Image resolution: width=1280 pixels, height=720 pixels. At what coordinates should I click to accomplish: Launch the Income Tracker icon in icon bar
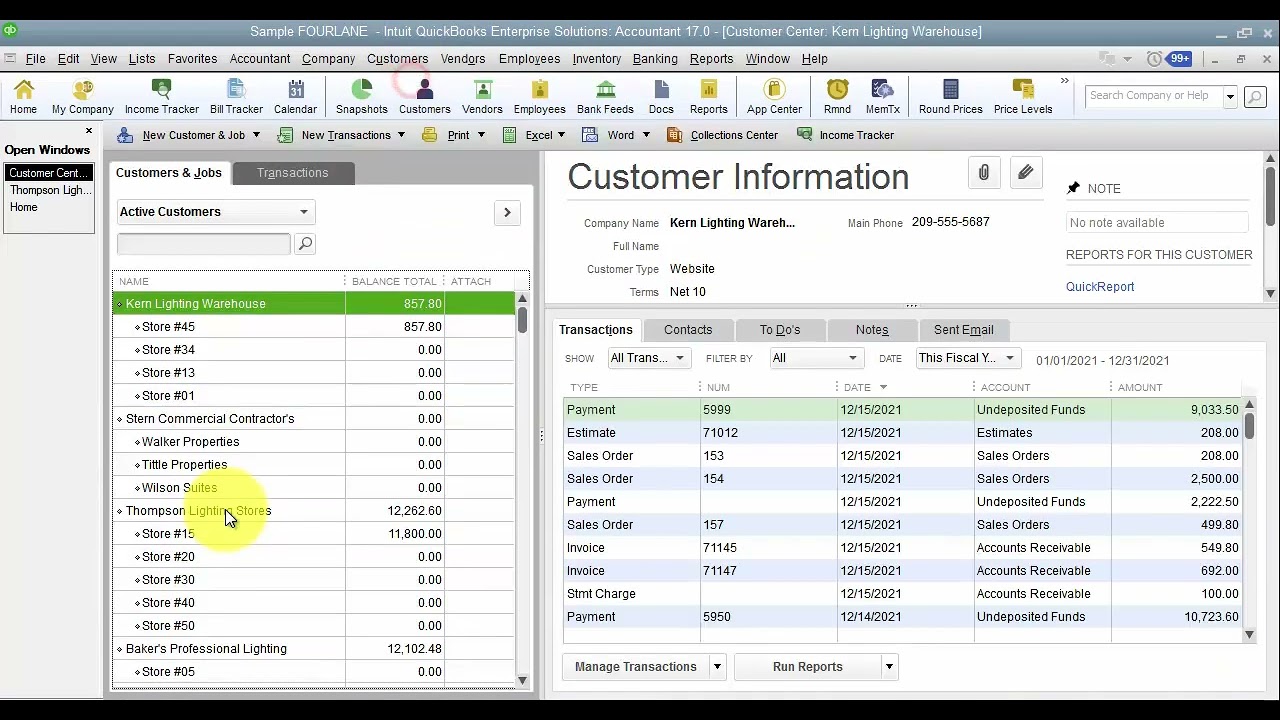pyautogui.click(x=162, y=97)
